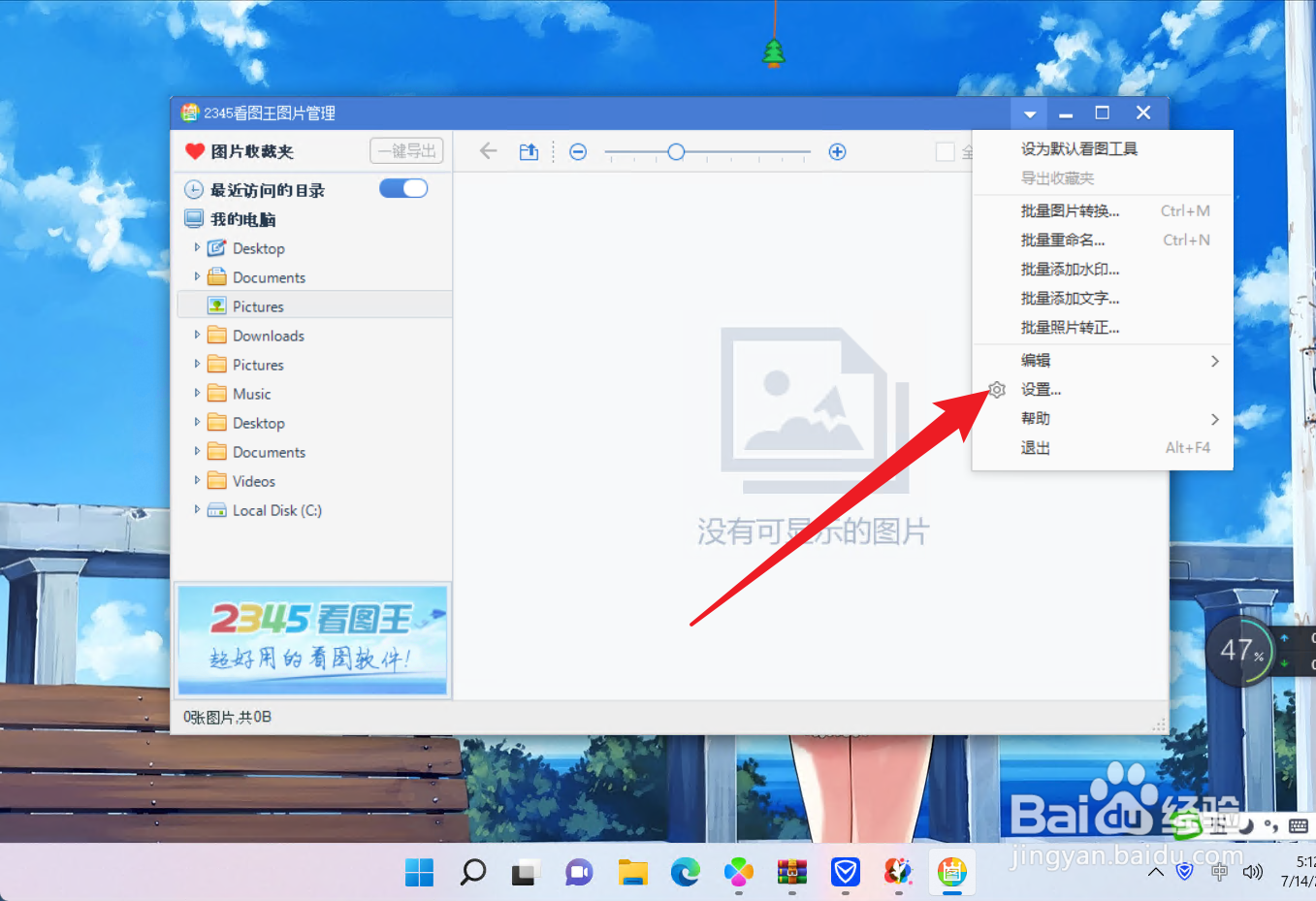Check the 全选 checkbox on the toolbar

pos(947,151)
